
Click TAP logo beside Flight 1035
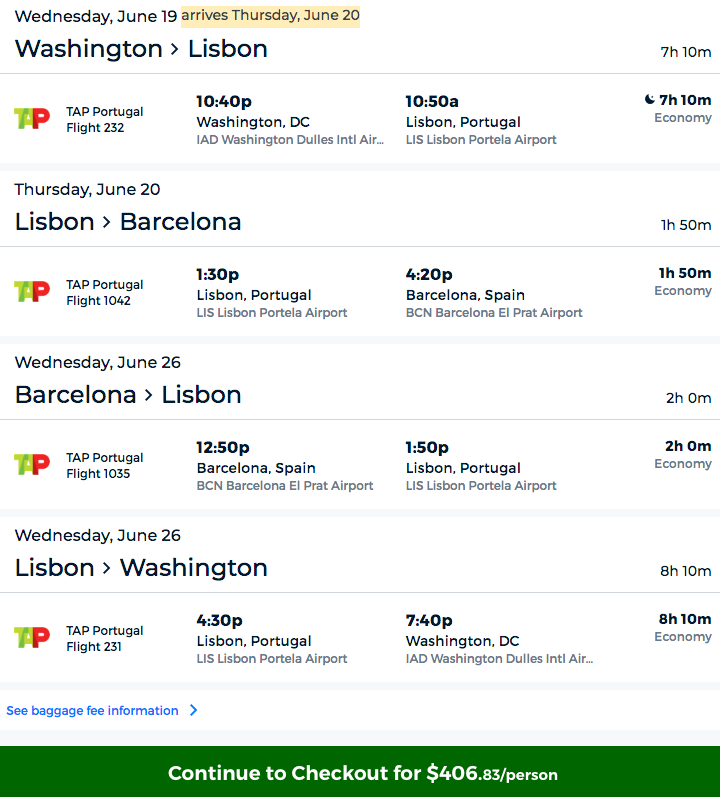coord(32,465)
